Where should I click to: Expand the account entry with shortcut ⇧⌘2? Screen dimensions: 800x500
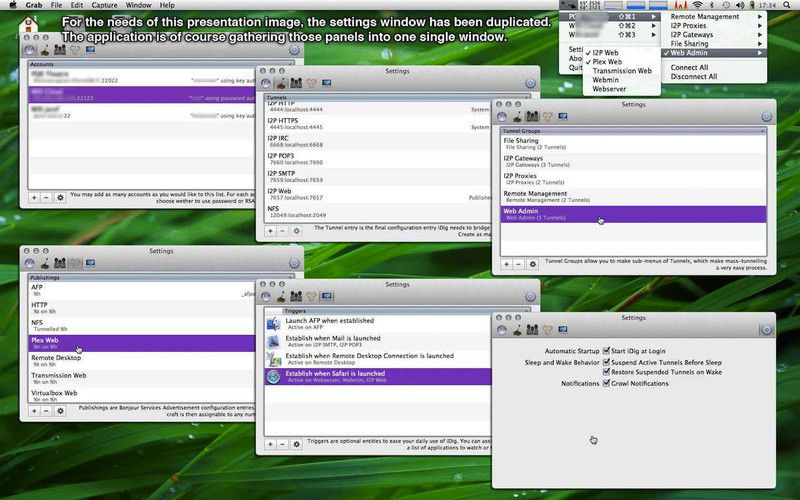[610, 26]
